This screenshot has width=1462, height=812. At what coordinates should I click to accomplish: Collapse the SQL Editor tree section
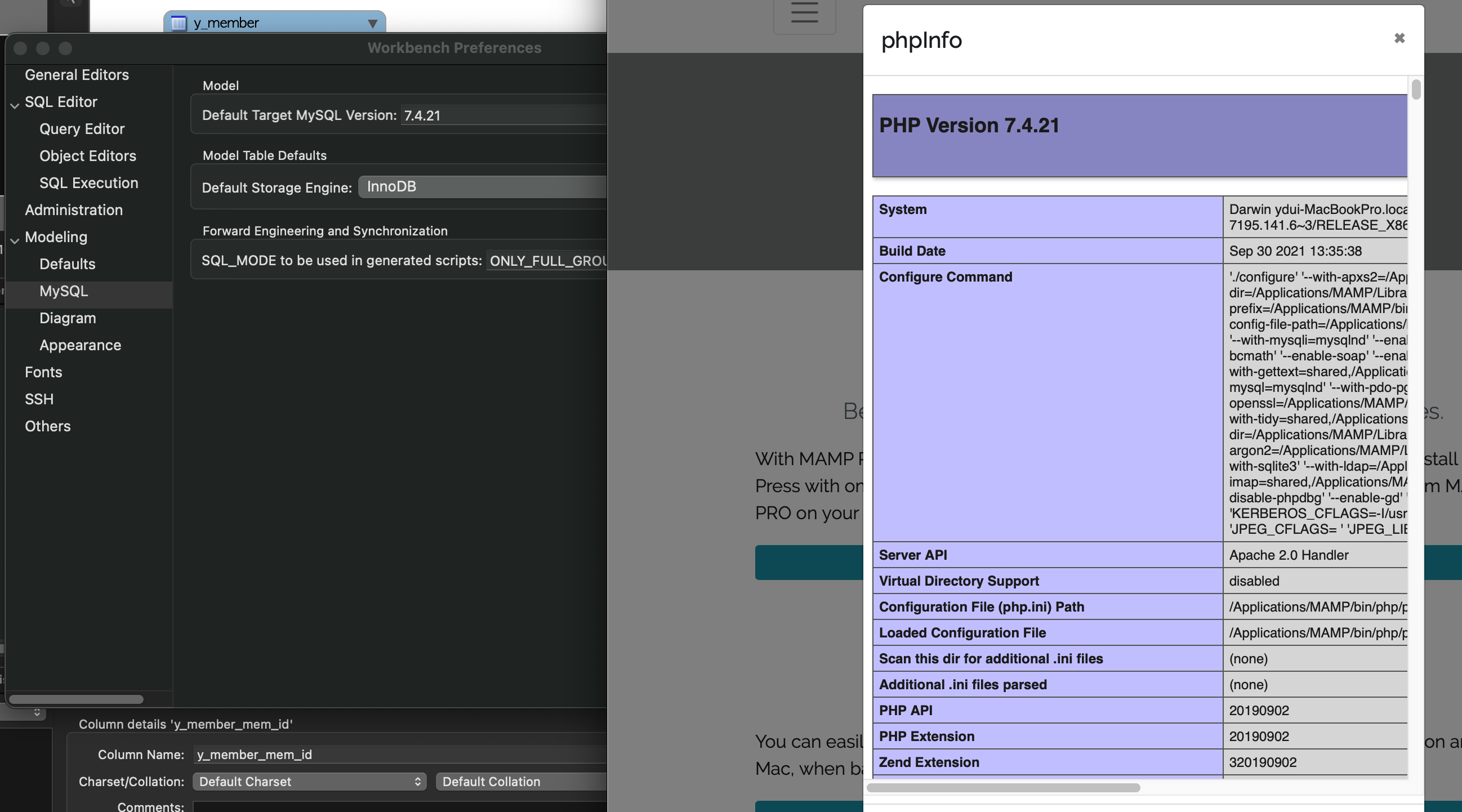click(15, 104)
